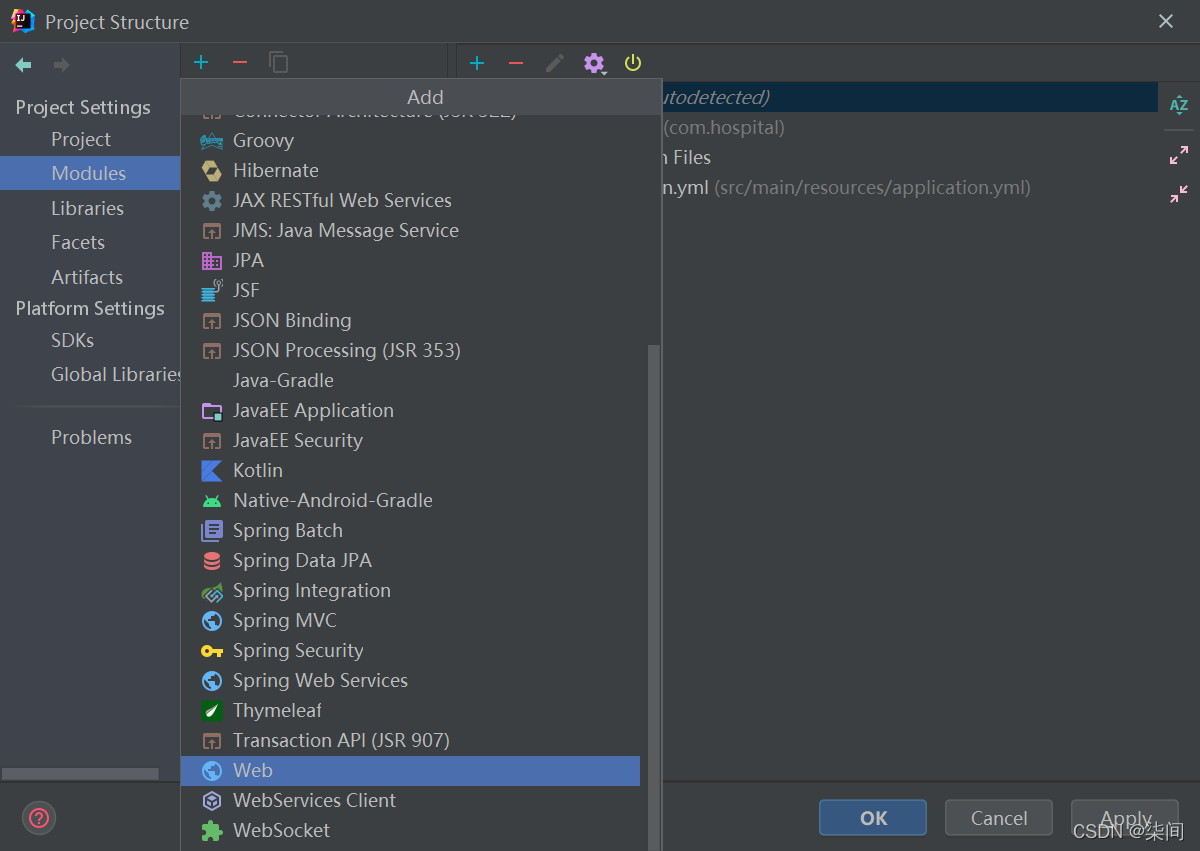Pick Kotlin from the framework list
This screenshot has height=851, width=1200.
point(410,470)
